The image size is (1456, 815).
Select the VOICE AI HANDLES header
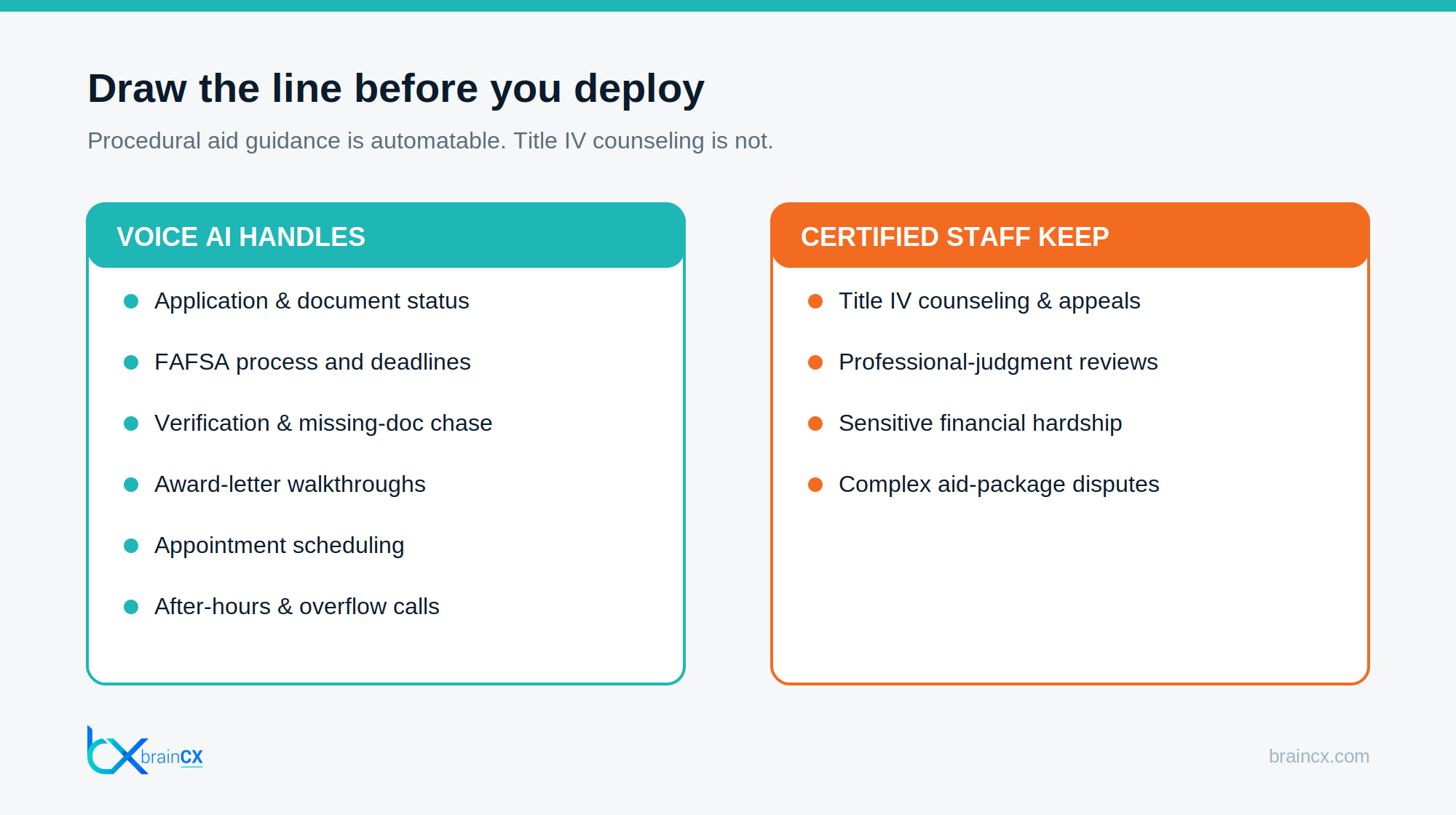(386, 236)
